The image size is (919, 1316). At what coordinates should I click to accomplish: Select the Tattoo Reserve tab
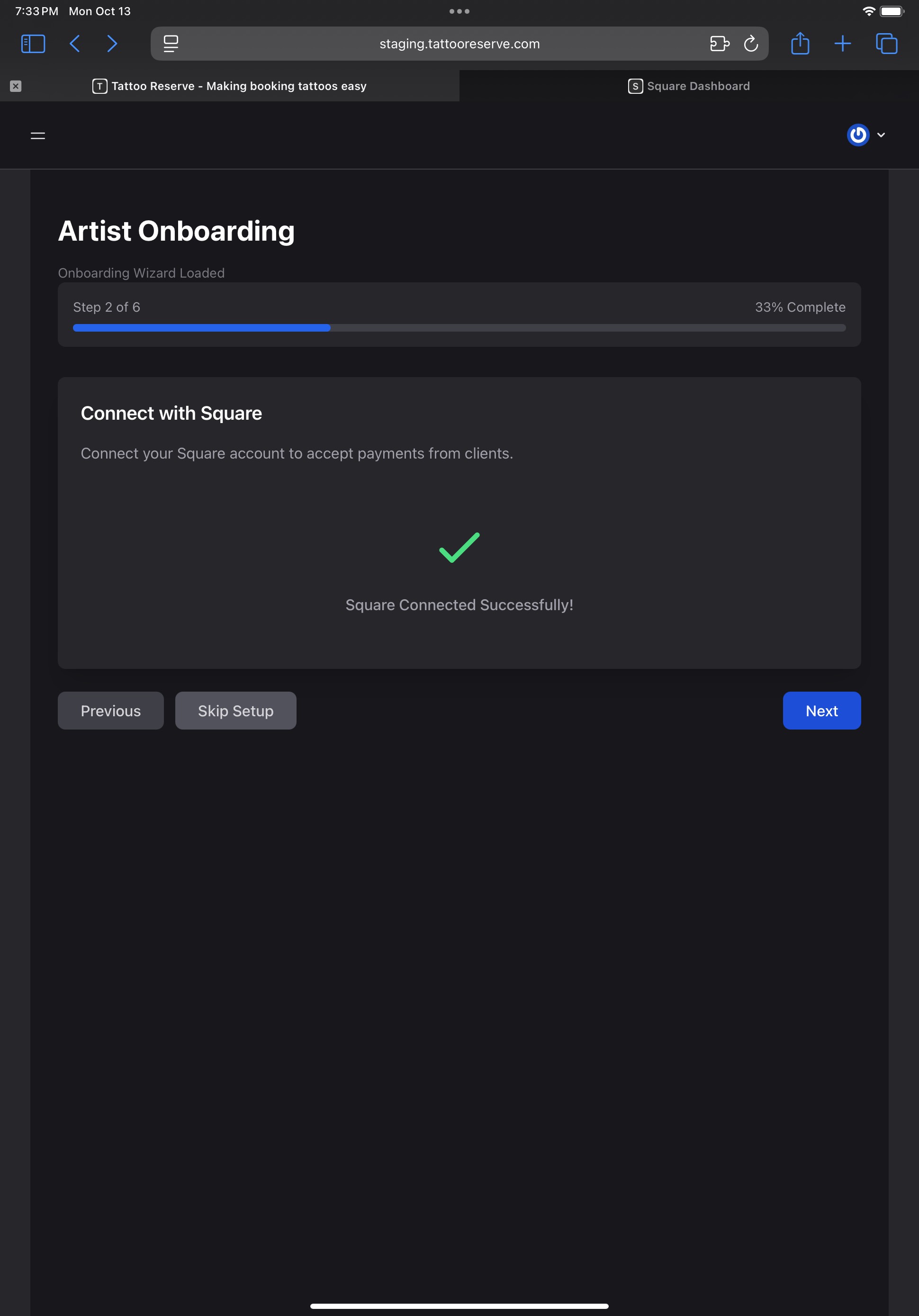(229, 86)
